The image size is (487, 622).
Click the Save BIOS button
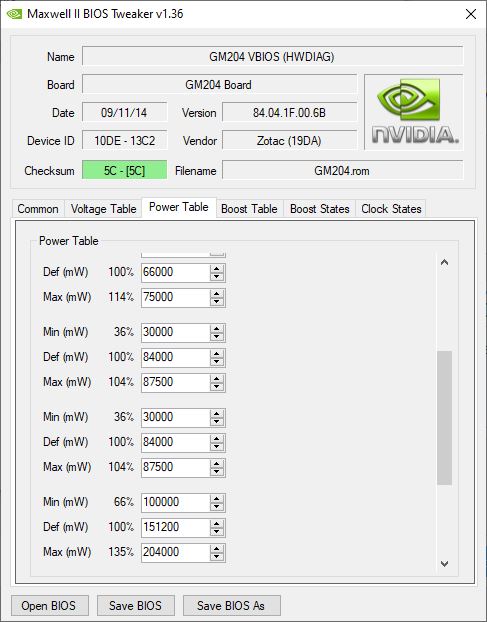[136, 606]
